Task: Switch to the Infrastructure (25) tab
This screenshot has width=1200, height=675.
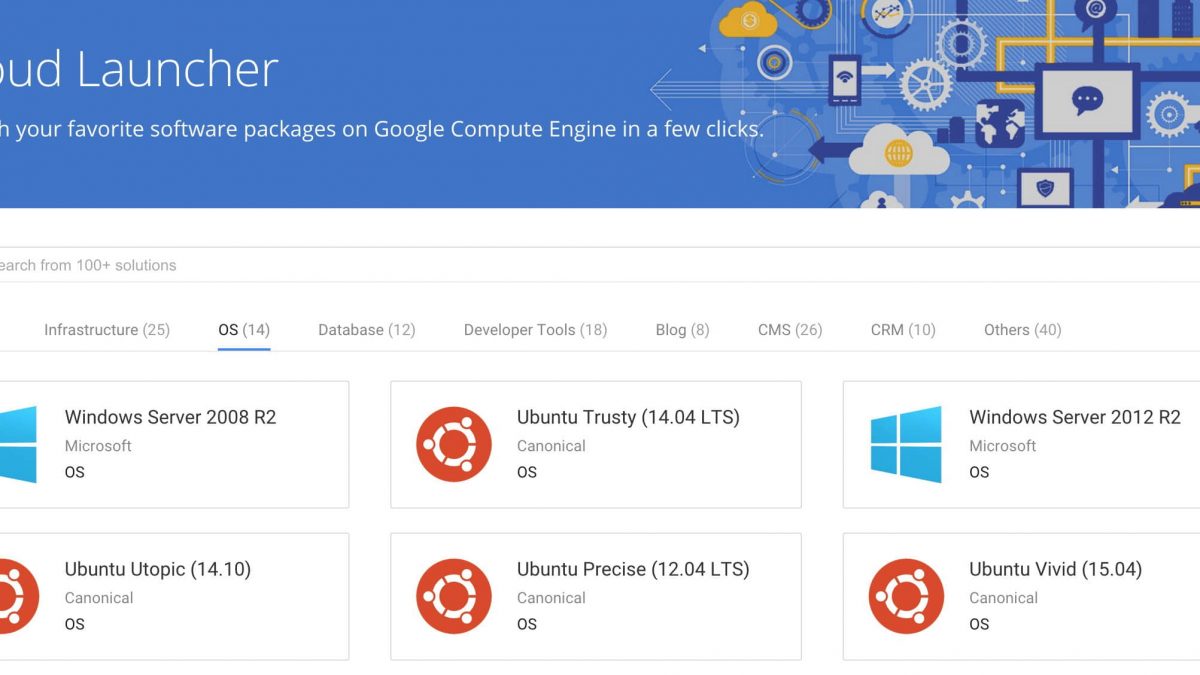Action: (107, 330)
